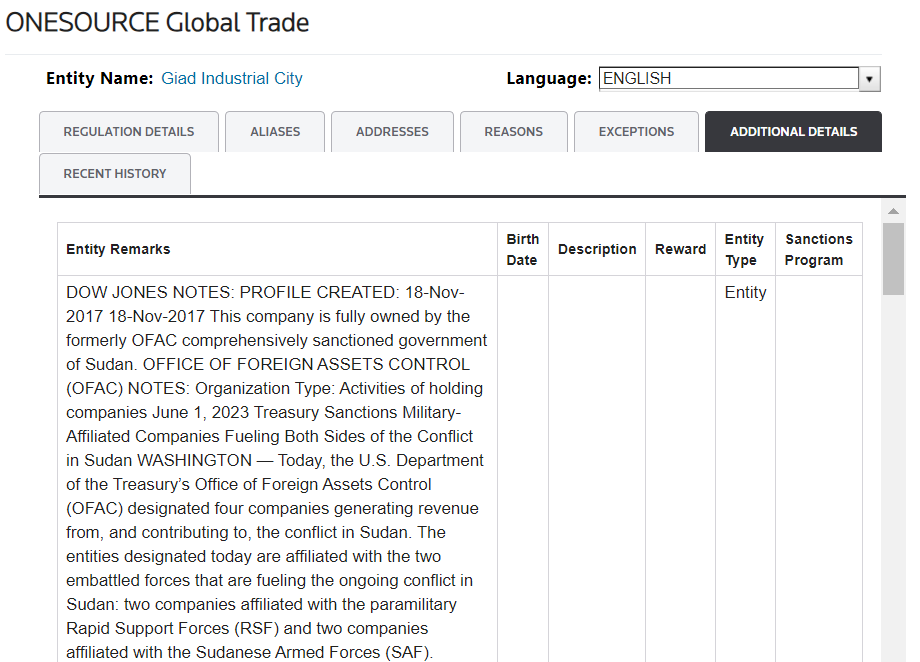Click the Birth Date column header
This screenshot has height=662, width=920.
click(x=522, y=249)
